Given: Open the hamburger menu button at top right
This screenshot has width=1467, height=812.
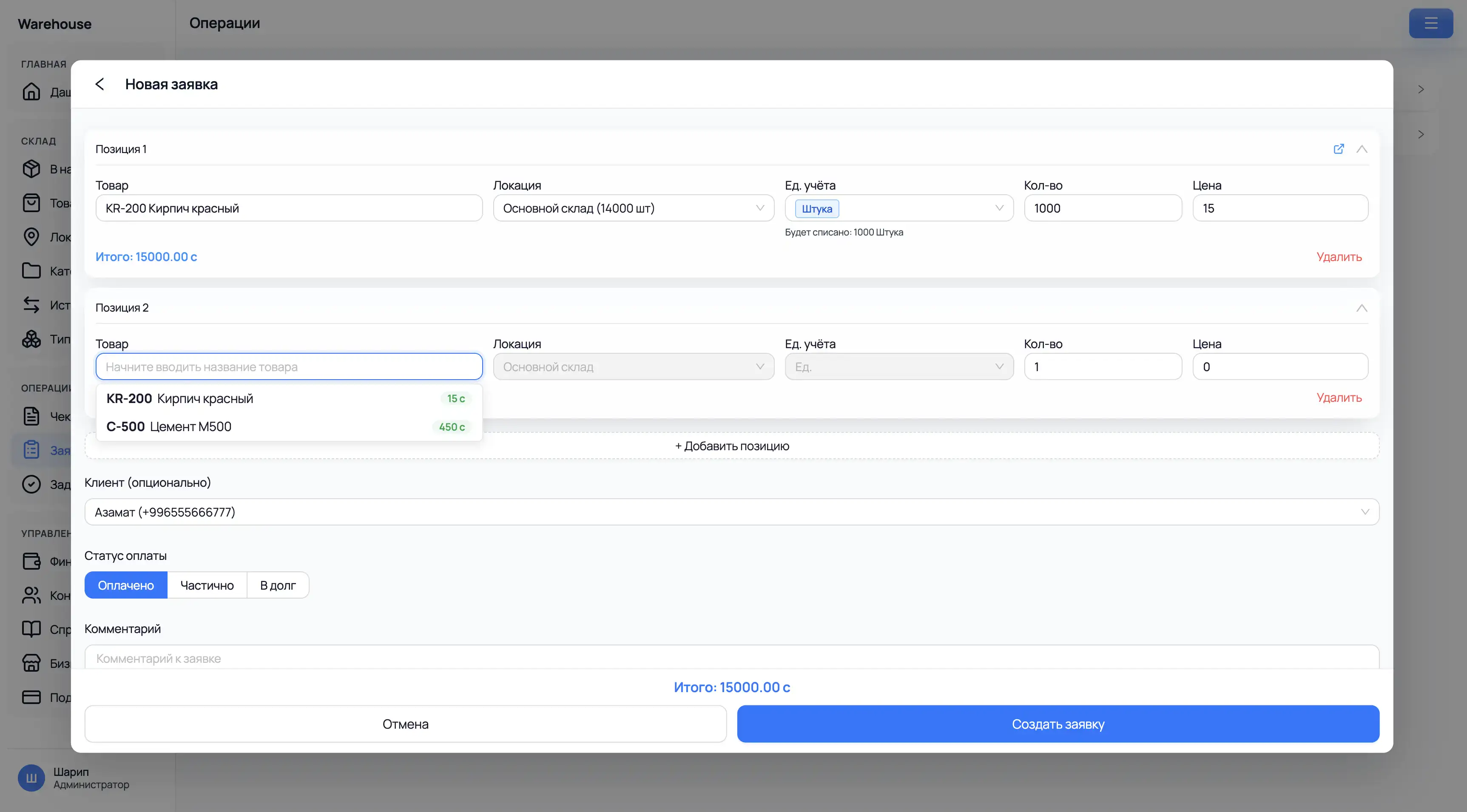Looking at the screenshot, I should point(1430,23).
